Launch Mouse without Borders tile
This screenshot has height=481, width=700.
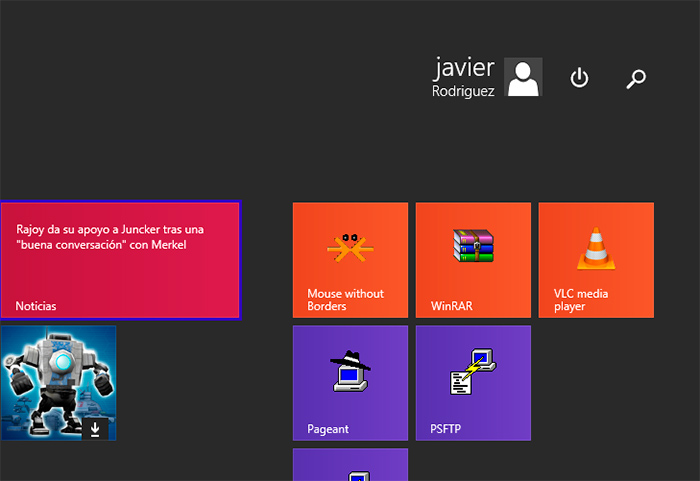point(350,260)
